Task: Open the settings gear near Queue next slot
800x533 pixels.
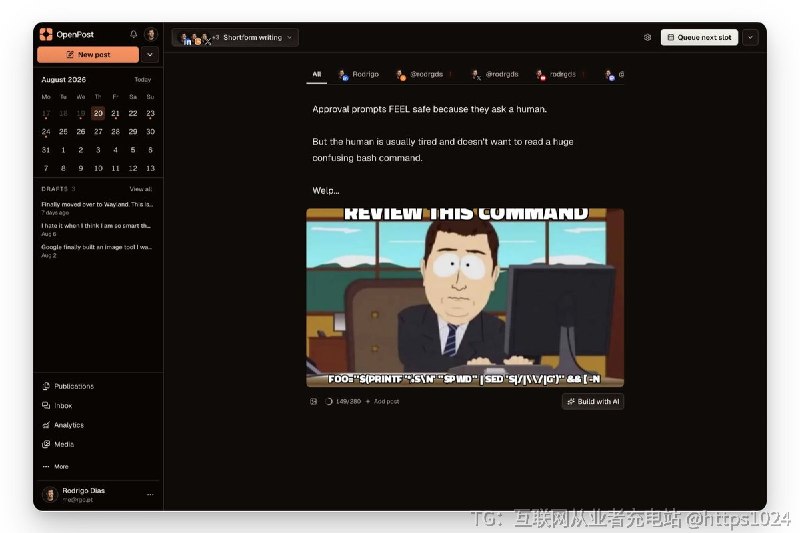Action: coord(647,37)
